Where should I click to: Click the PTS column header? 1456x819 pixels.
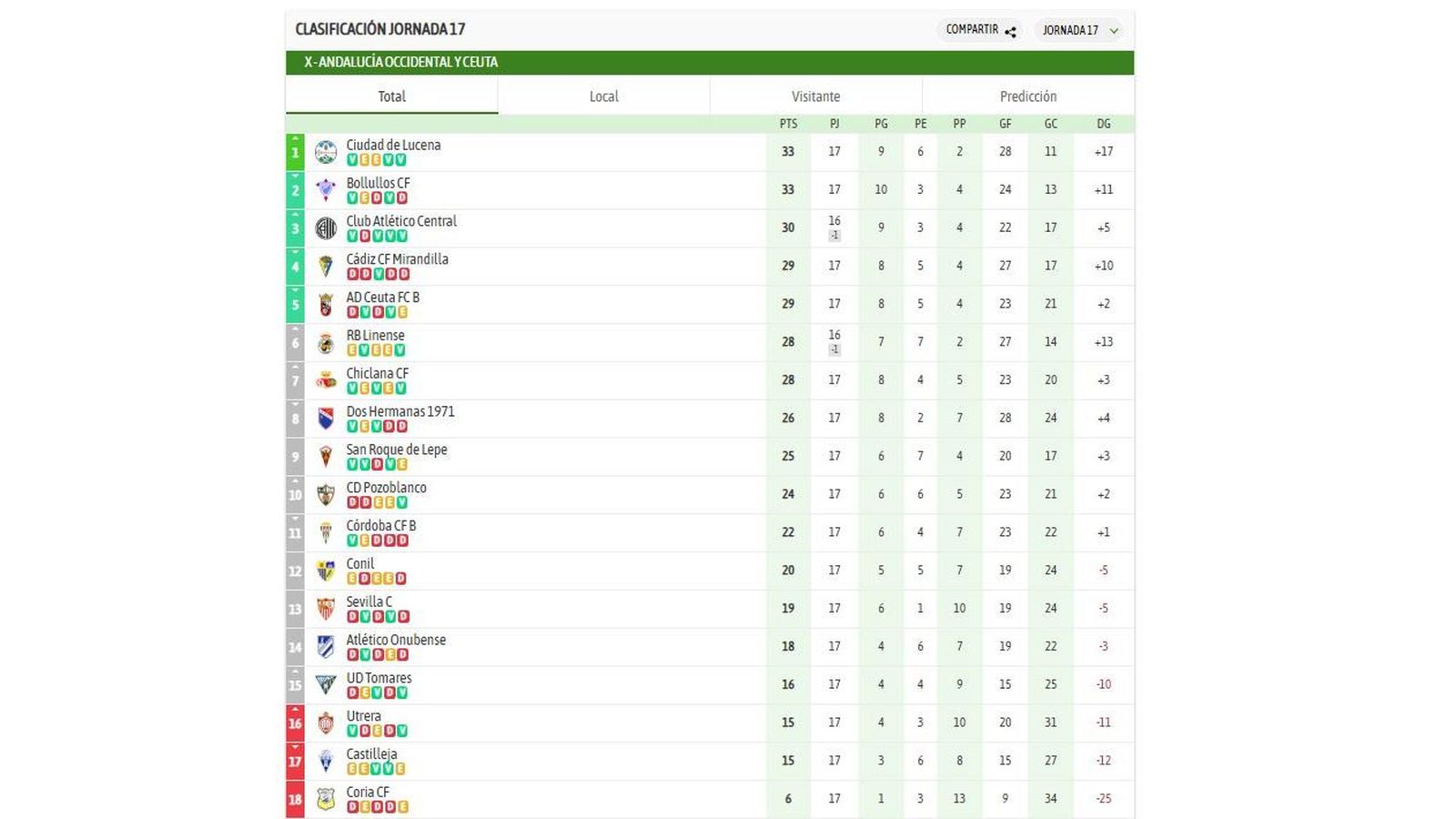787,124
